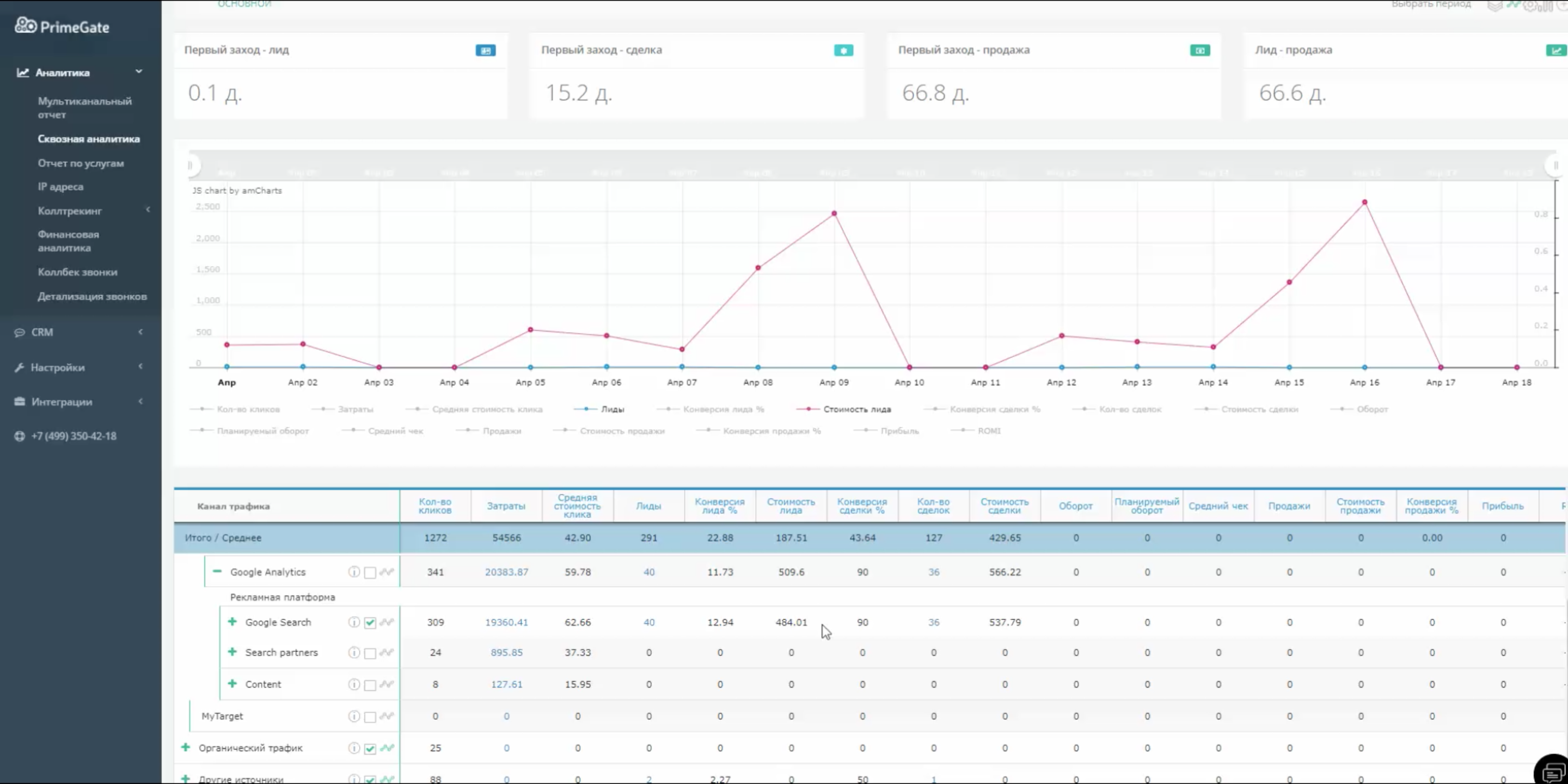
Task: Click the 20383.87 expenses link
Action: (506, 572)
